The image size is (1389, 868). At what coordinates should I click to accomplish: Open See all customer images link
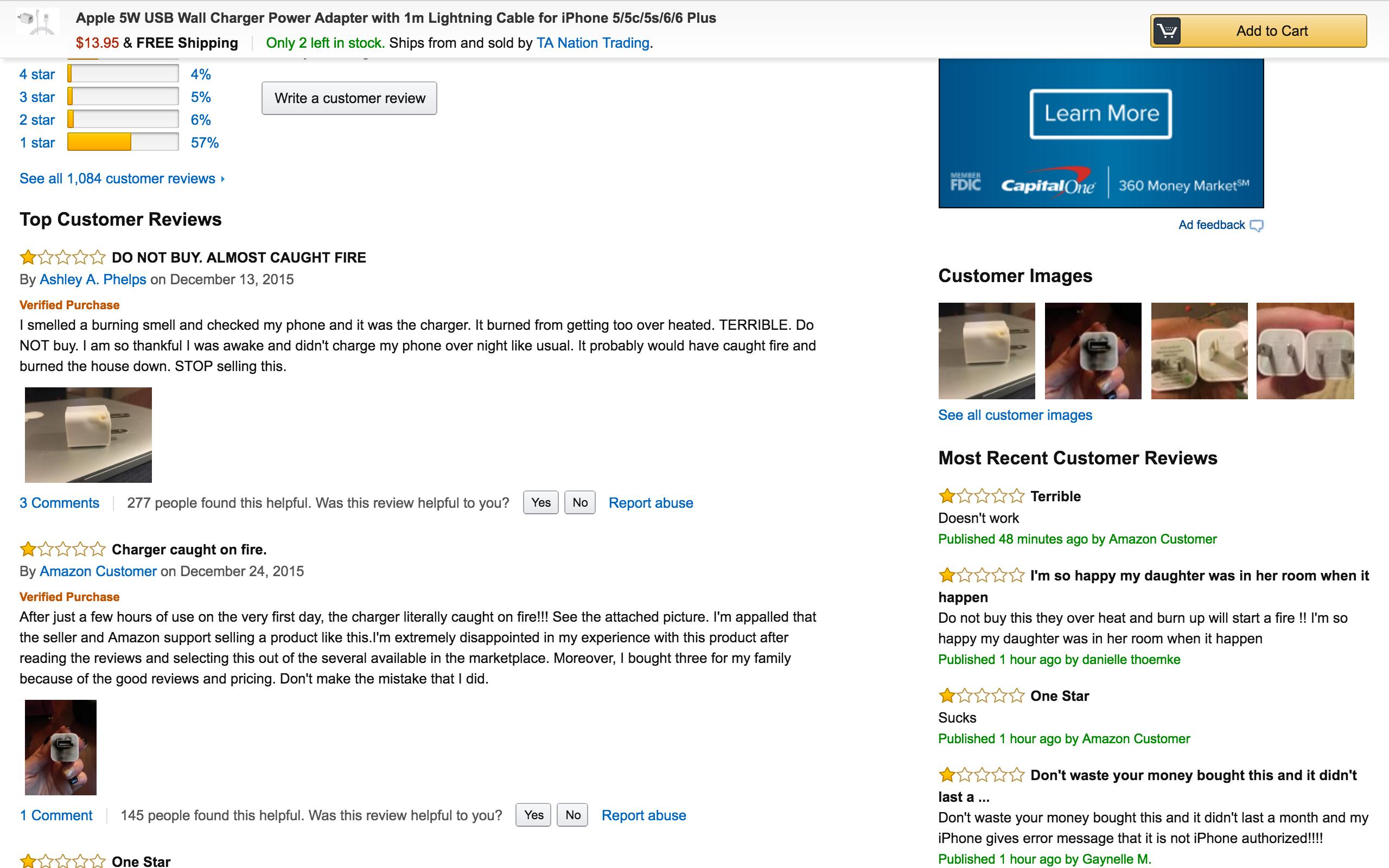tap(1015, 415)
